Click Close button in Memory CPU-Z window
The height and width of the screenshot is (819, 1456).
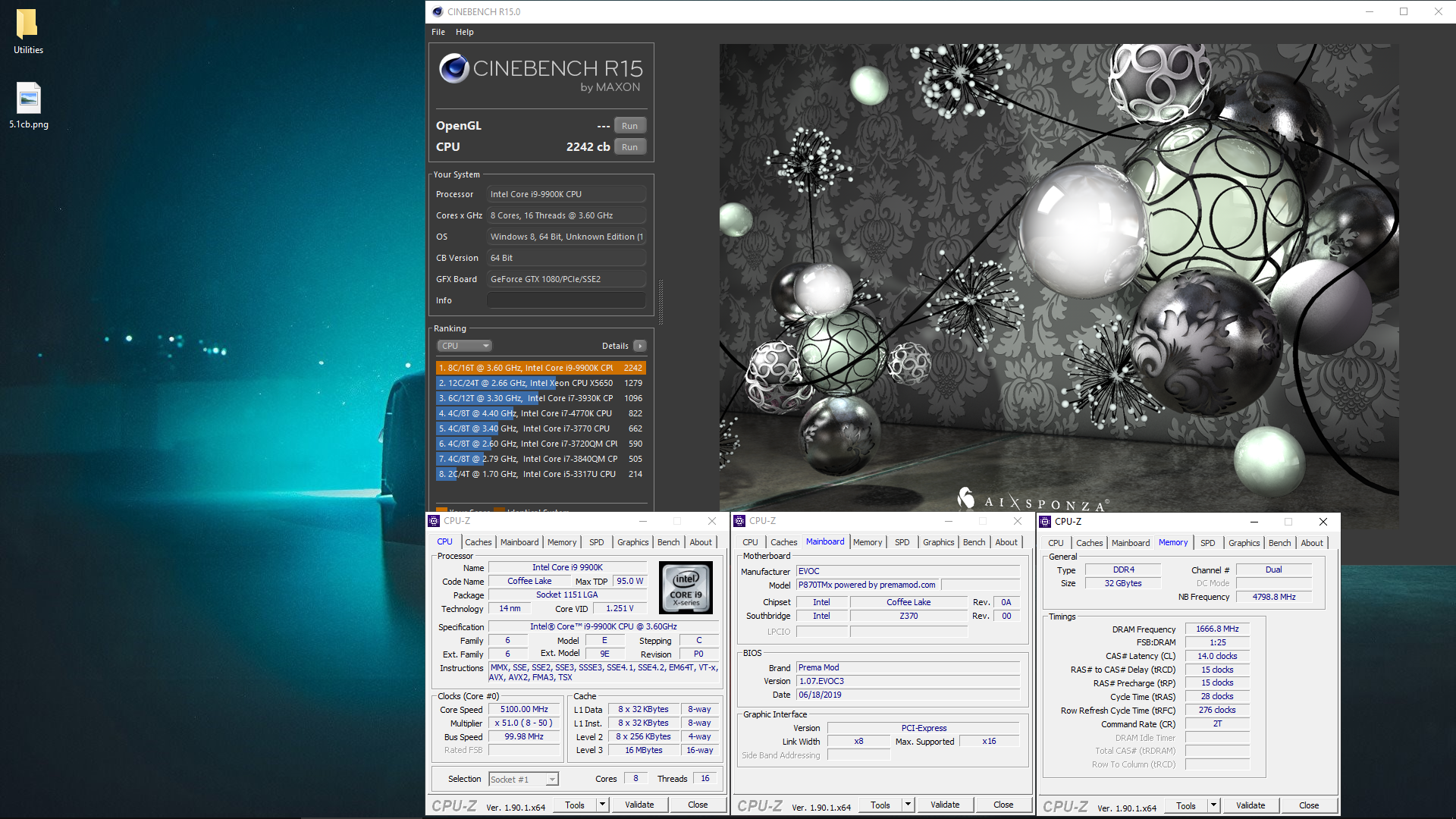(x=1309, y=806)
